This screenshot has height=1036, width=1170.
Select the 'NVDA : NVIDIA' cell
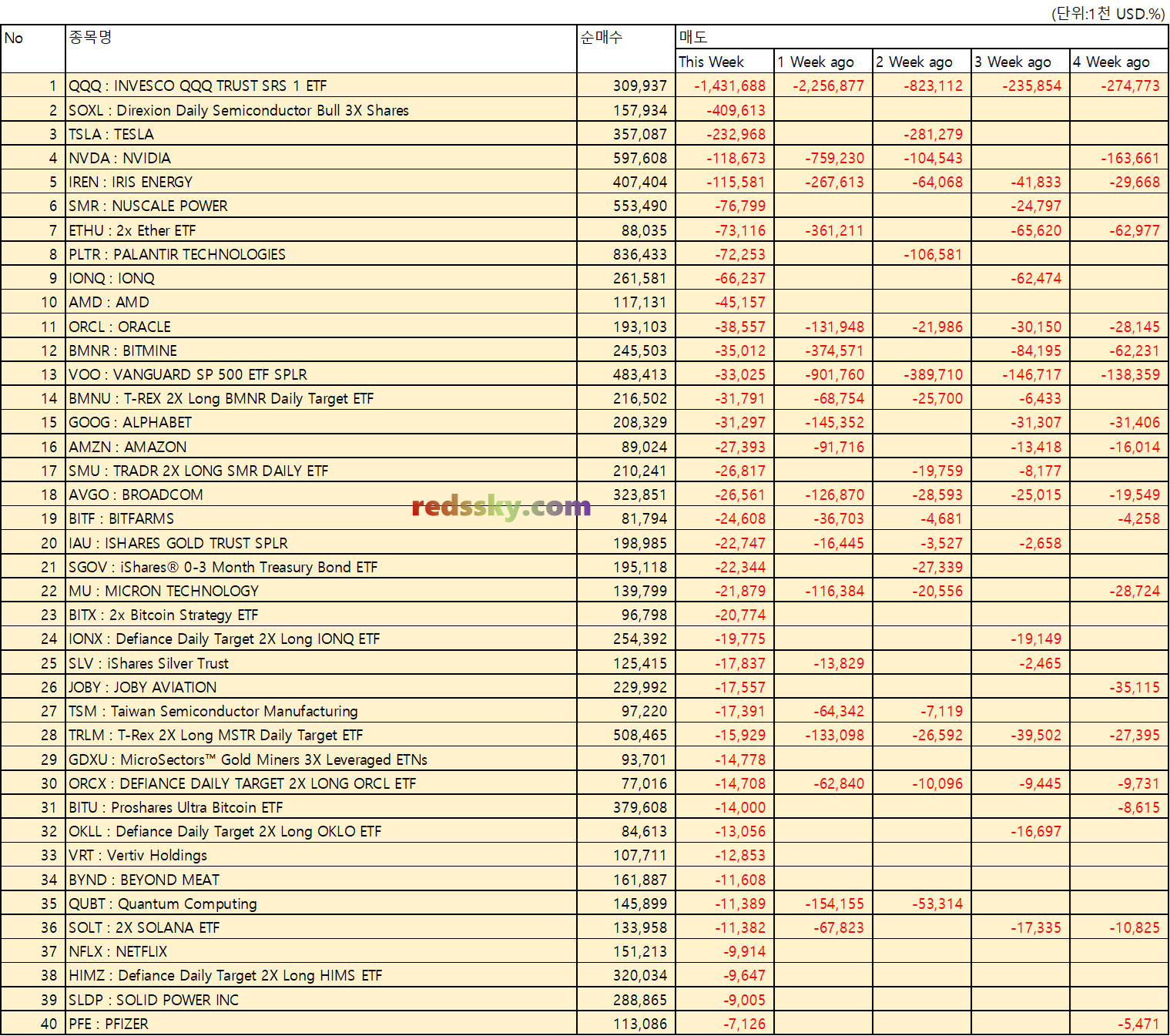pyautogui.click(x=321, y=158)
